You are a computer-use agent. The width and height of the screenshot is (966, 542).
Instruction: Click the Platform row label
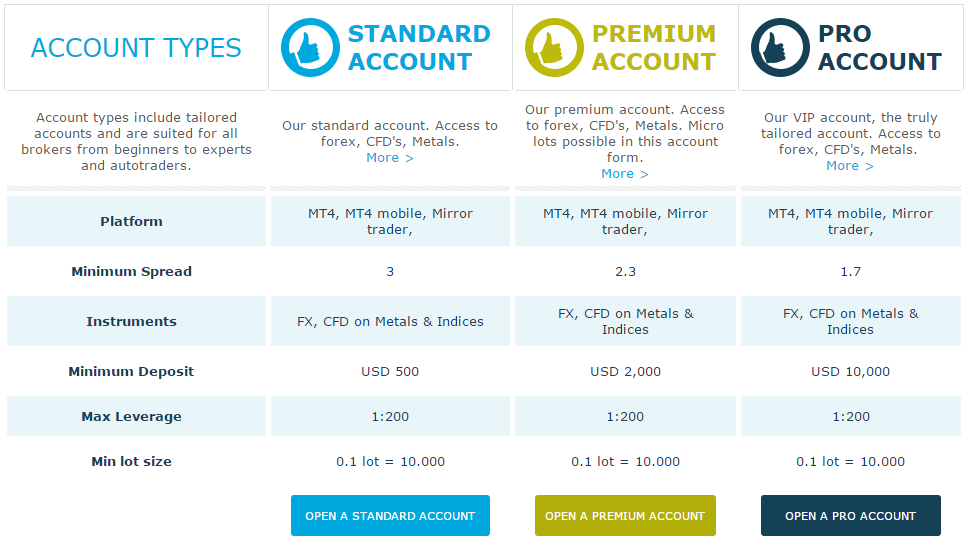131,221
